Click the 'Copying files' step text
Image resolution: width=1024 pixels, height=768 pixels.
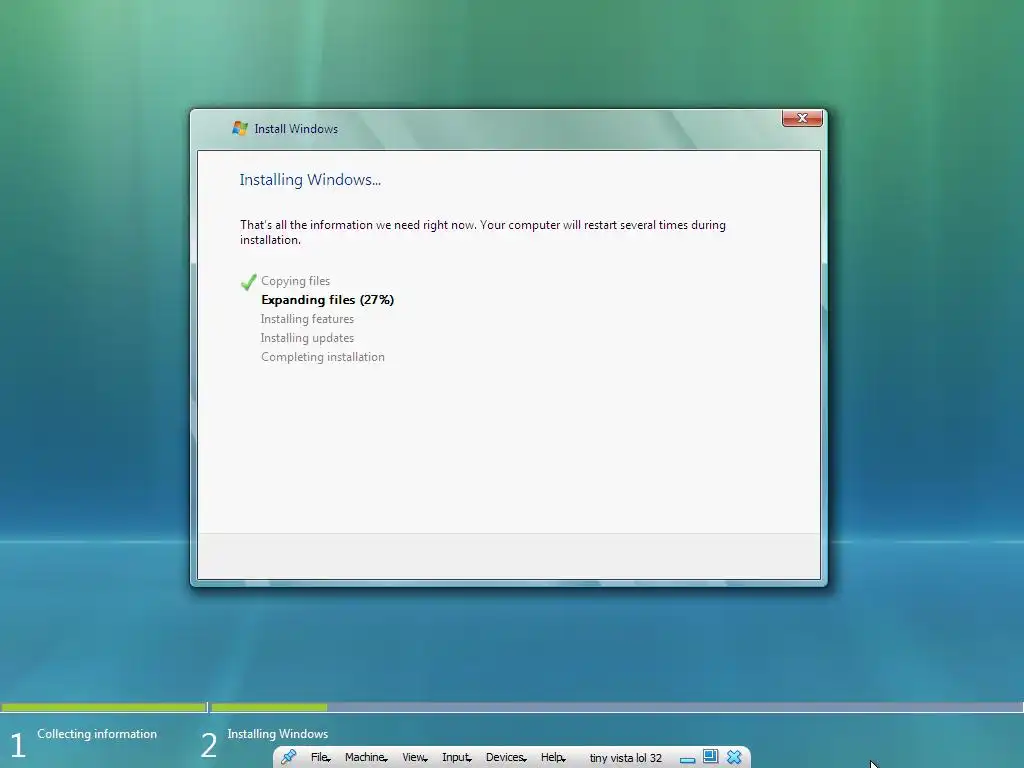click(x=295, y=281)
